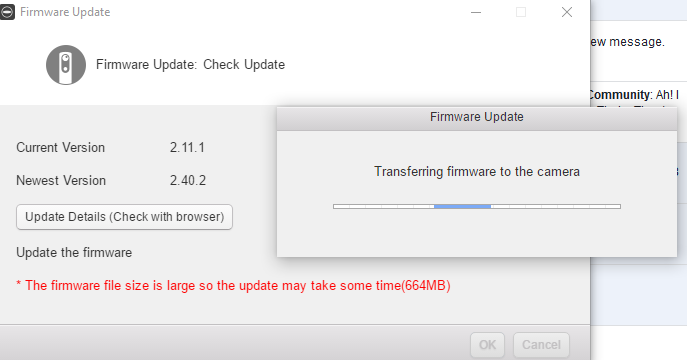The image size is (687, 360).
Task: Minimize the Firmware Update window
Action: 476,12
